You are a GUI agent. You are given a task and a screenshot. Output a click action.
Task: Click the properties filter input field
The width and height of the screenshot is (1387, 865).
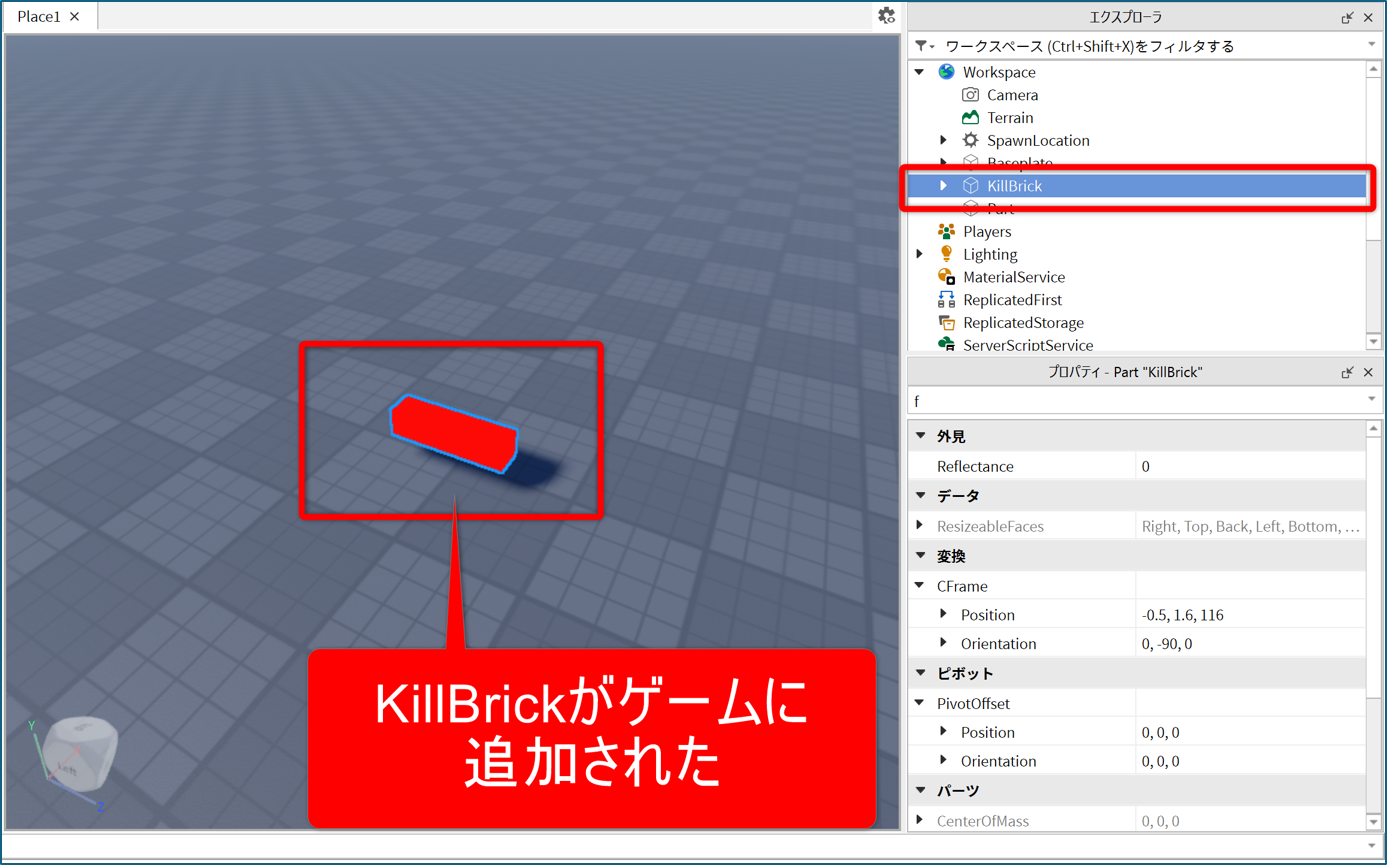click(1135, 401)
